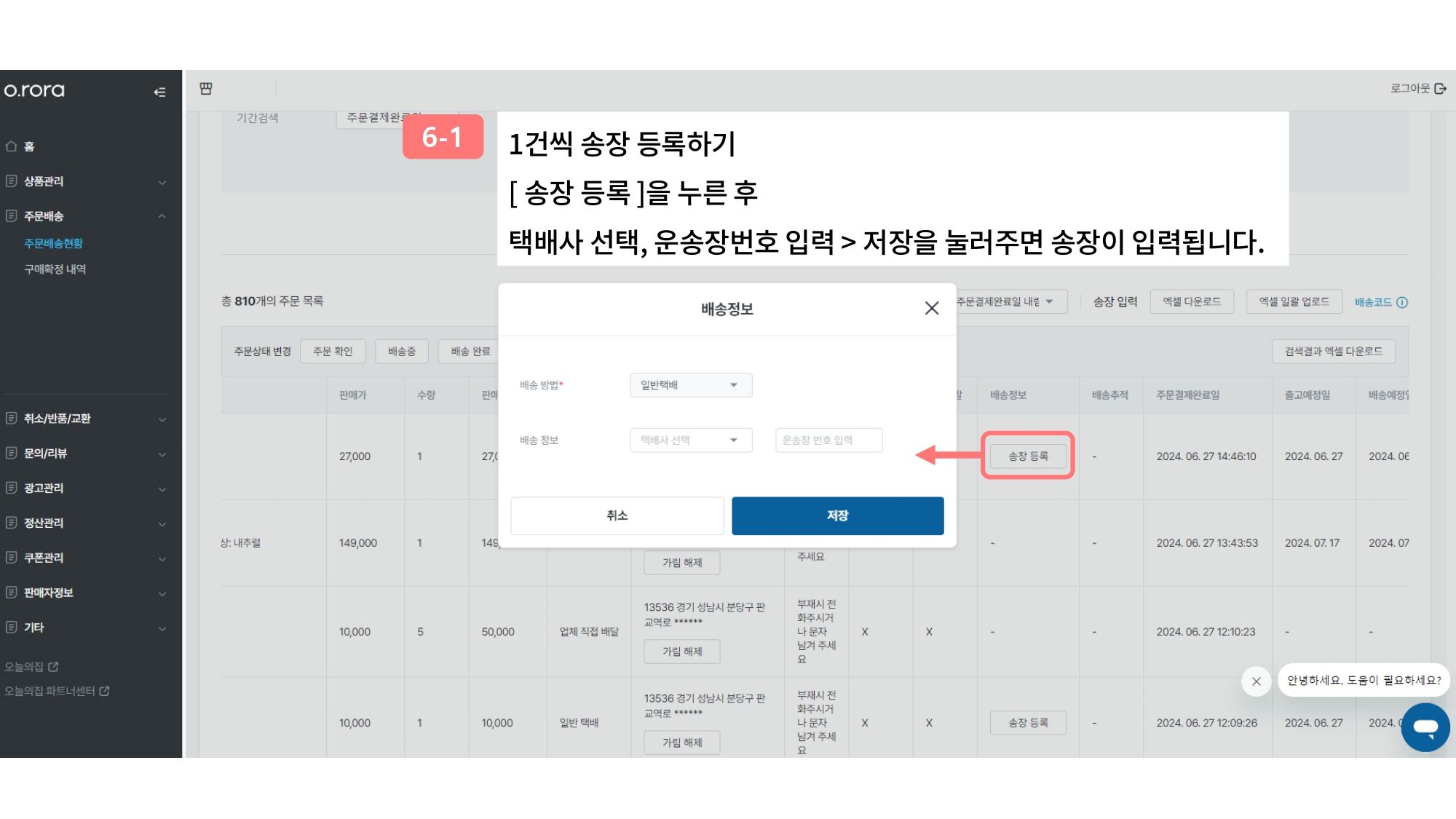The height and width of the screenshot is (819, 1456).
Task: Open the 배송 방법 일반택배 dropdown
Action: coord(691,385)
